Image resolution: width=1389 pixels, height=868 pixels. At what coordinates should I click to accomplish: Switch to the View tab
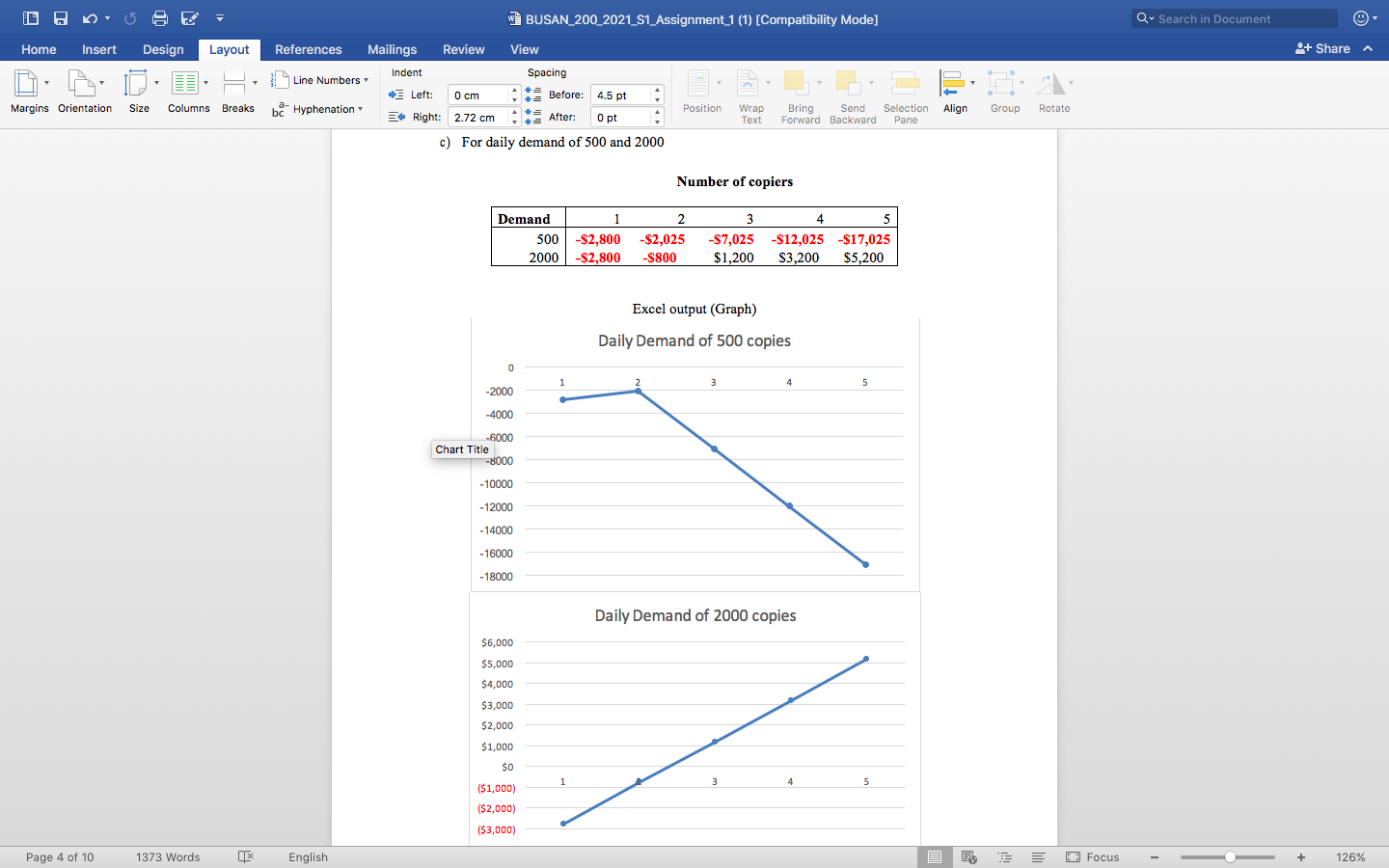tap(525, 49)
